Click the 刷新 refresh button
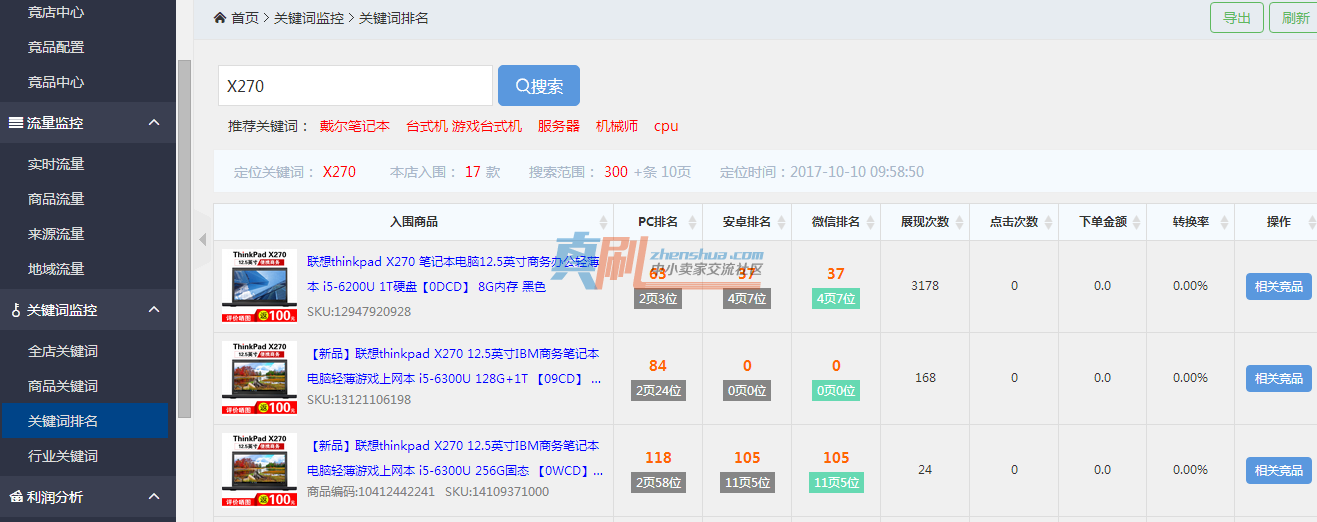1317x522 pixels. 1293,18
